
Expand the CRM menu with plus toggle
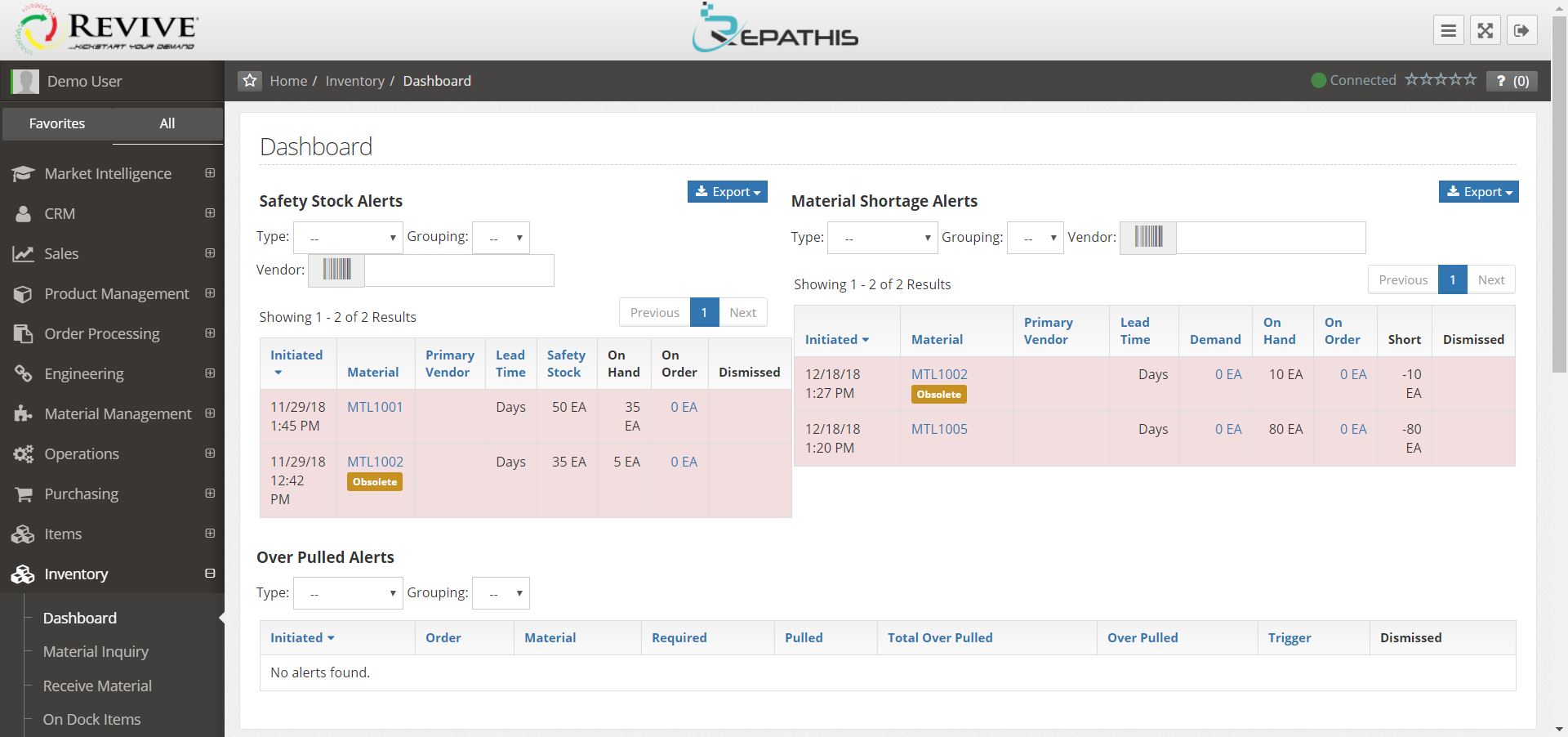pyautogui.click(x=210, y=213)
